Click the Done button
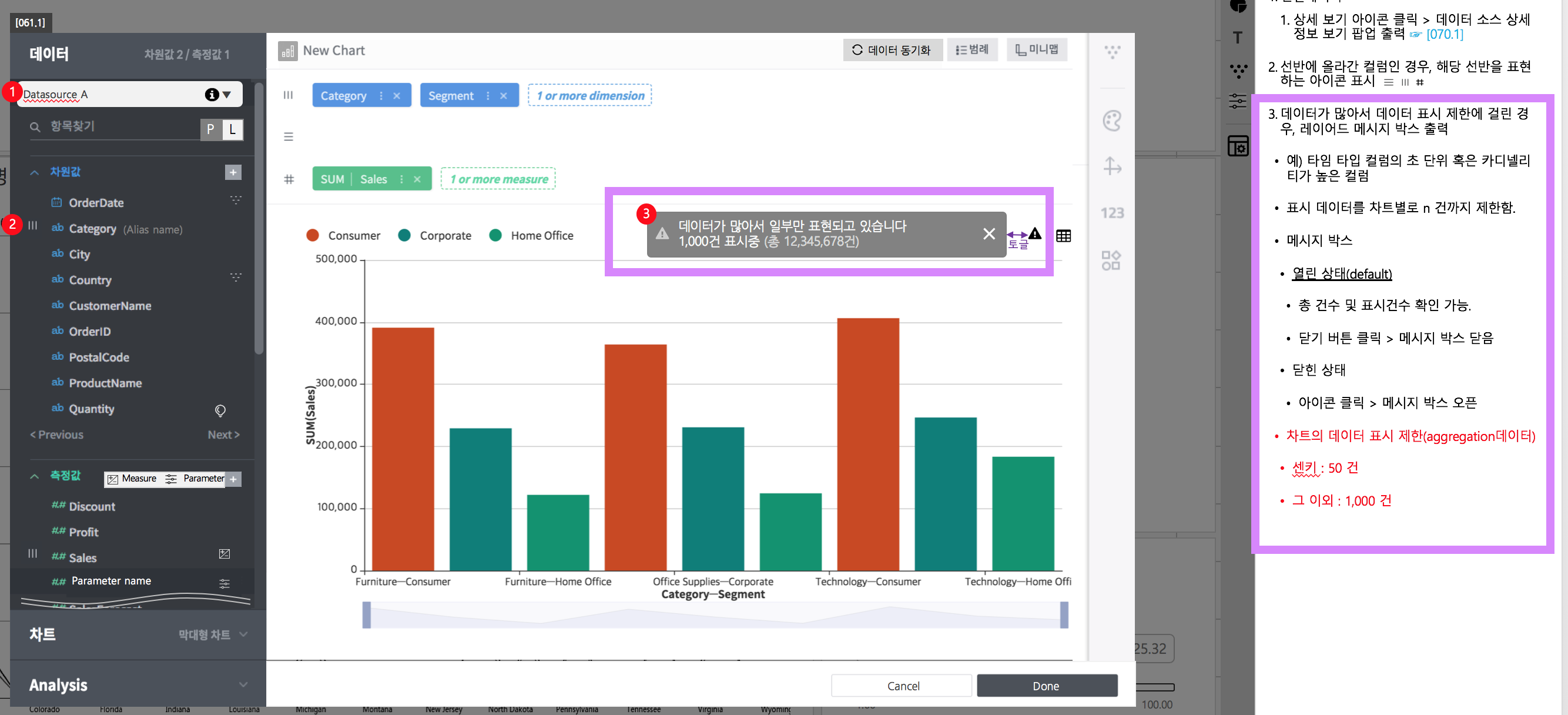This screenshot has height=715, width=1568. click(1046, 685)
